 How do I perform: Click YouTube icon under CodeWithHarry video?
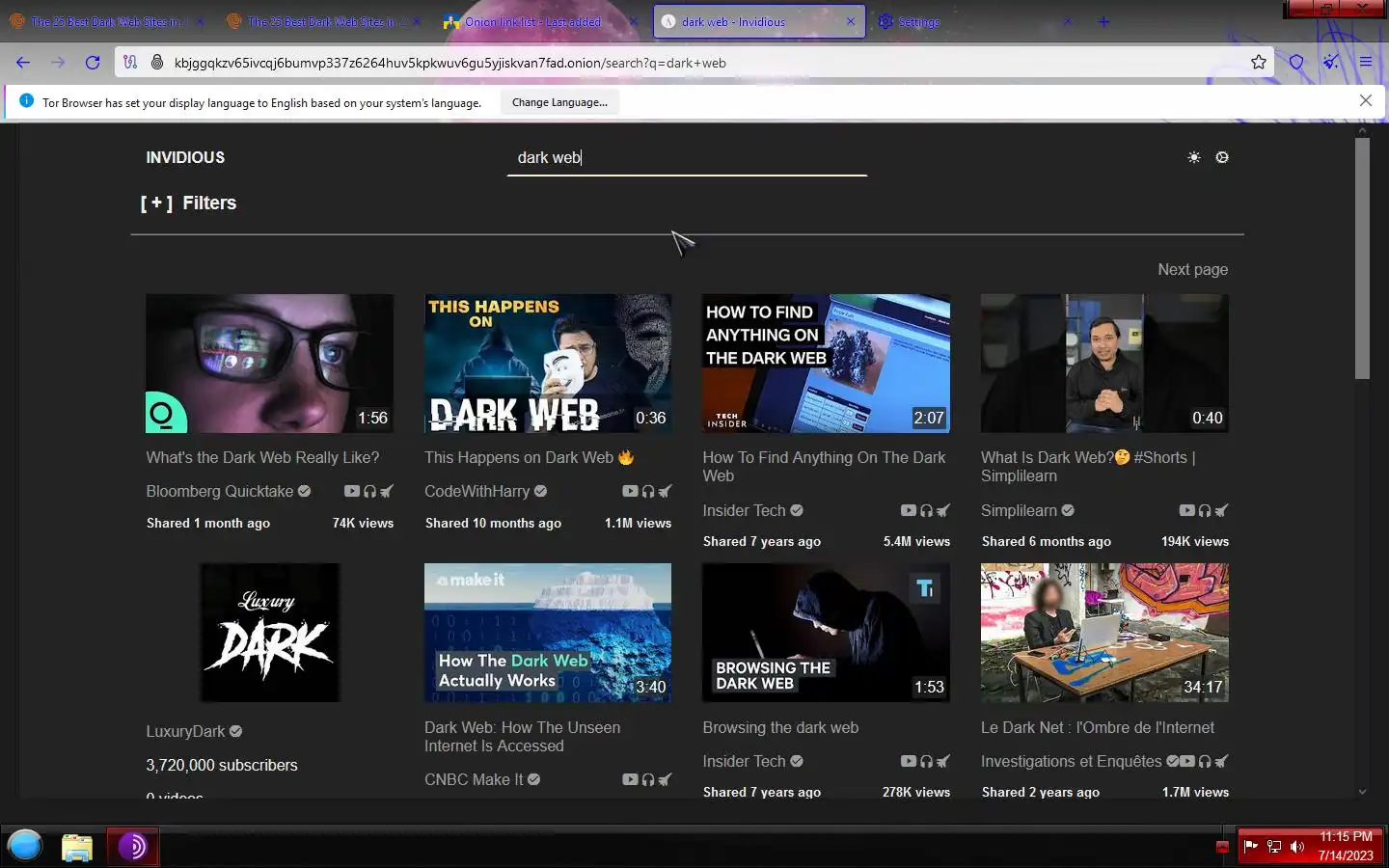click(630, 491)
